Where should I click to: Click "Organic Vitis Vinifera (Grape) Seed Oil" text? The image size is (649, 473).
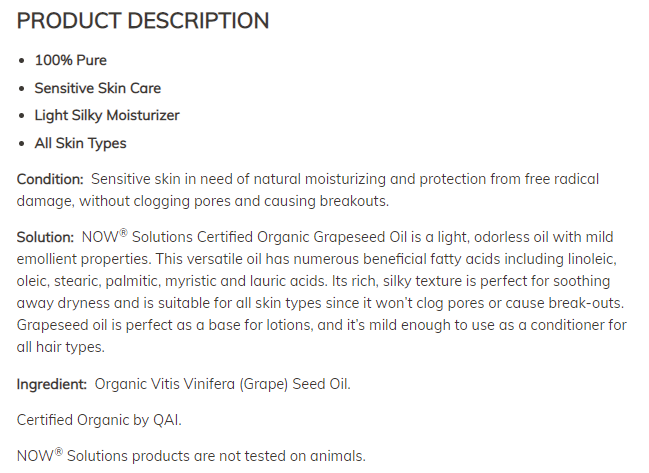(222, 383)
